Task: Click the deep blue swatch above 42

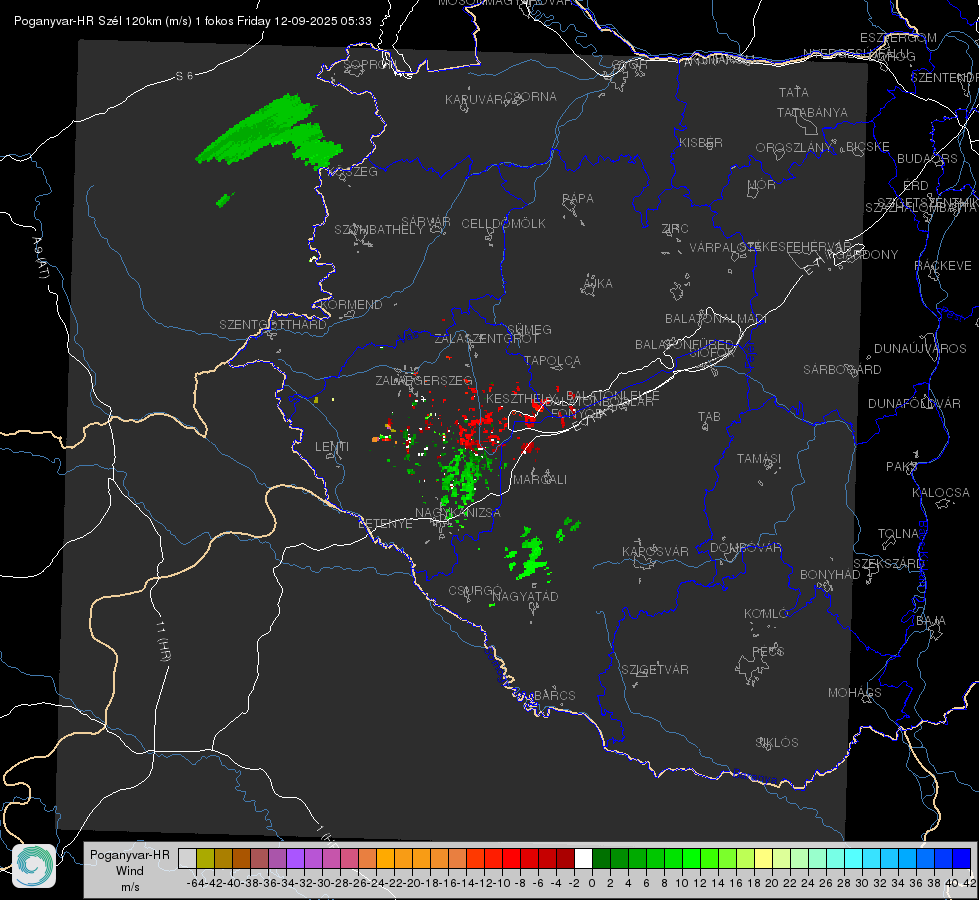Action: click(962, 858)
